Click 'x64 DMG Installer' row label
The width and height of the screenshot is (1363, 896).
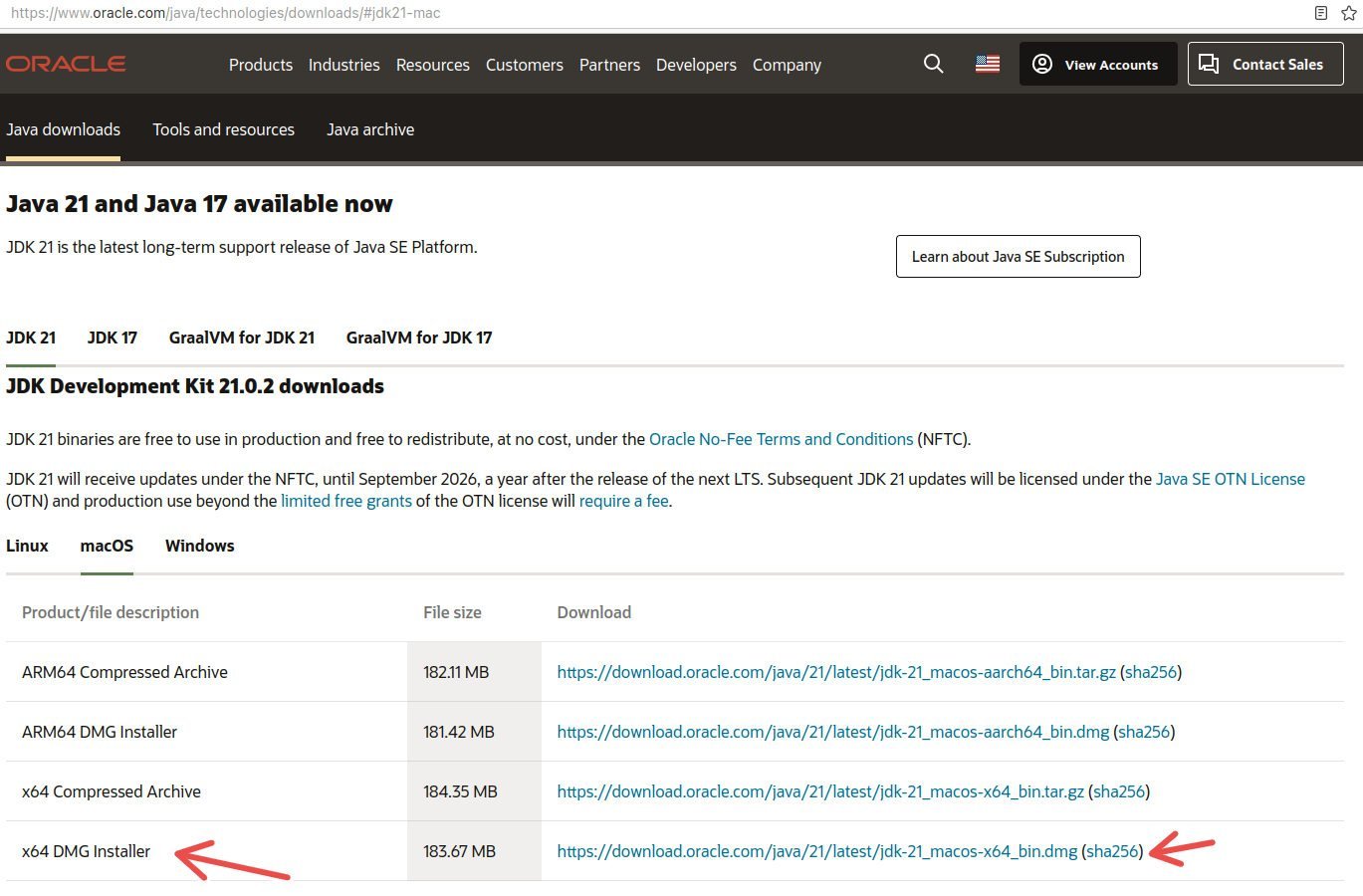click(86, 851)
